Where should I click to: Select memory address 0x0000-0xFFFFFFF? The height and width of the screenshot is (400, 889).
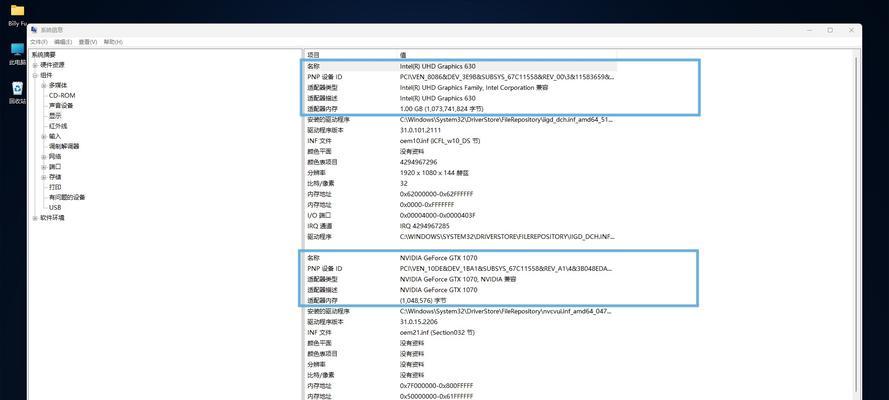click(x=427, y=205)
